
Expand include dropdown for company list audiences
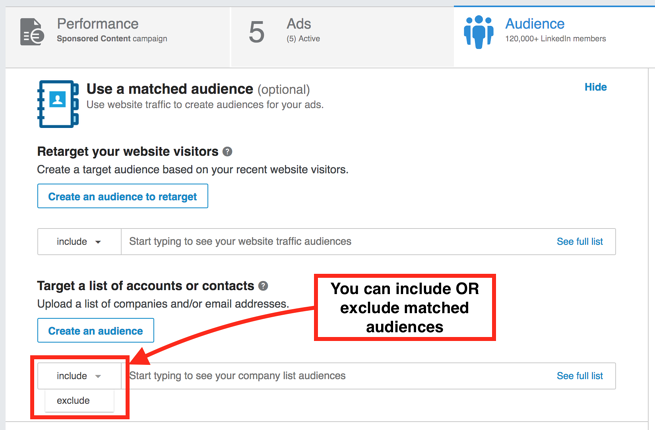point(79,376)
